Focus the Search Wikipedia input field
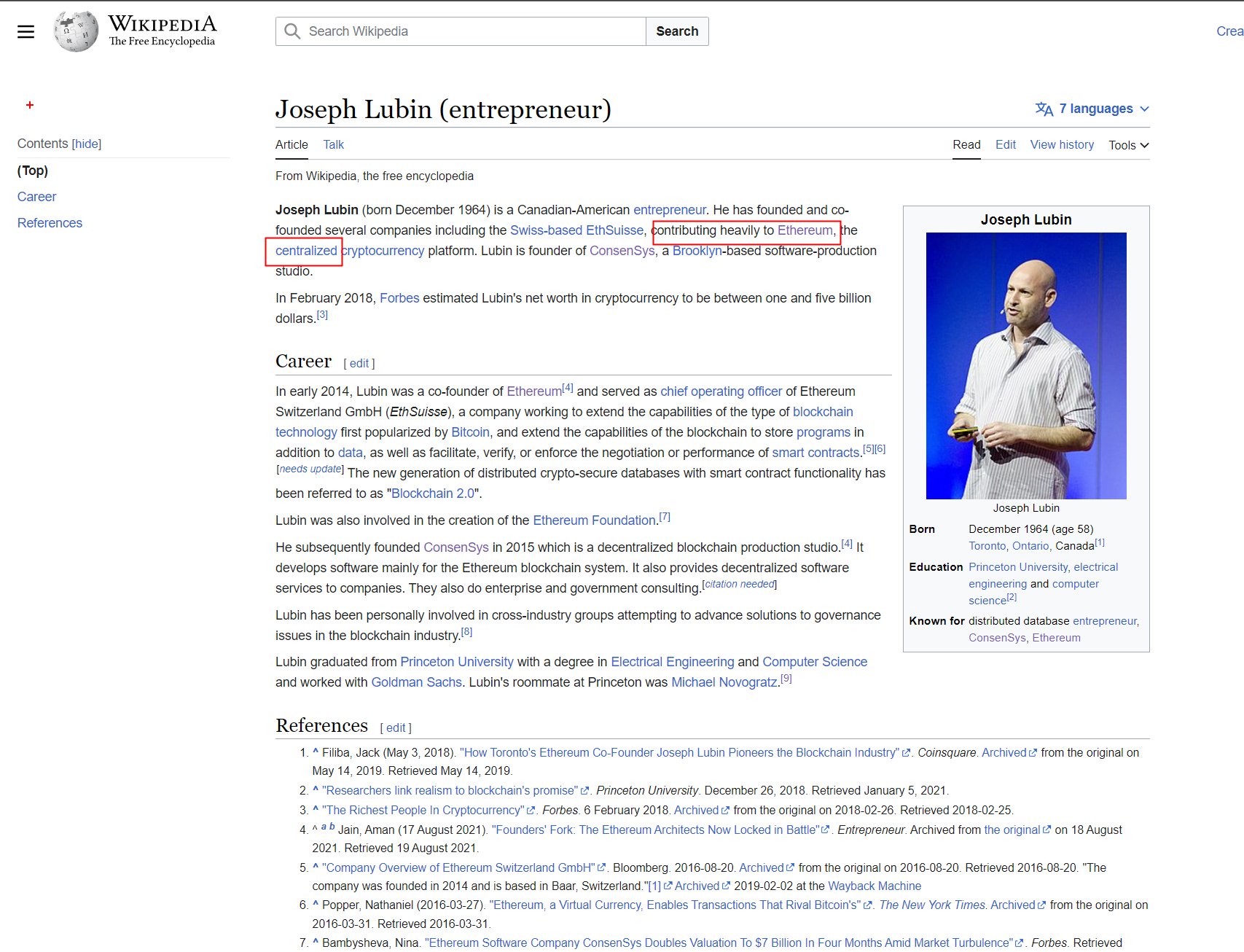 pos(461,31)
